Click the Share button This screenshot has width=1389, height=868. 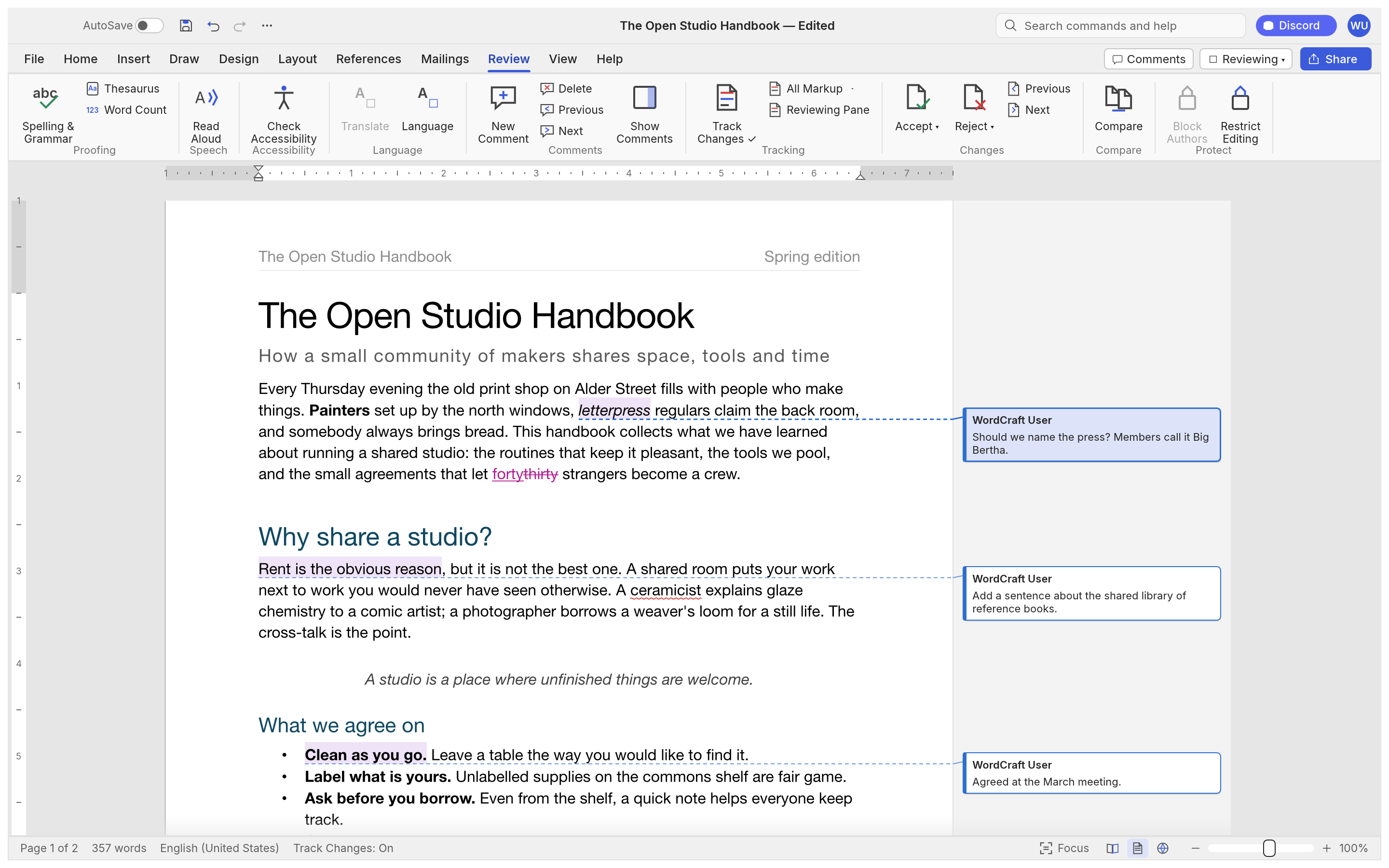pos(1335,59)
